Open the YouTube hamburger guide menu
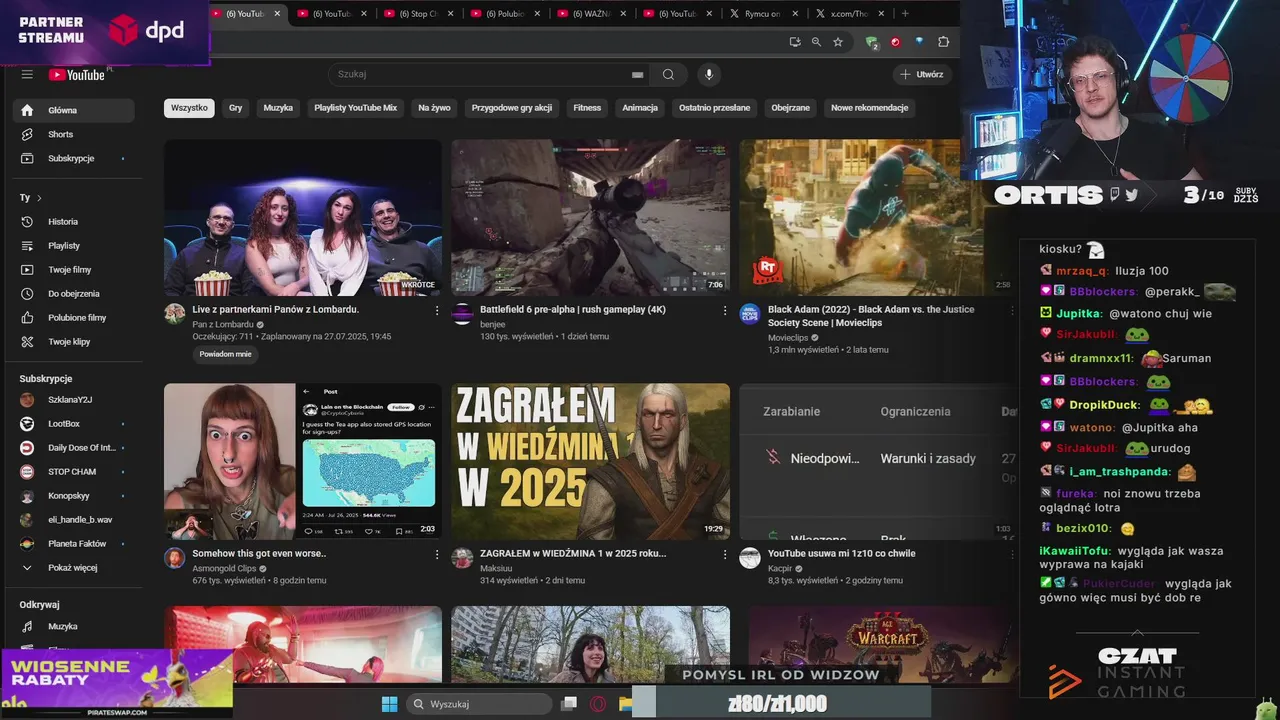The width and height of the screenshot is (1280, 720). 27,74
